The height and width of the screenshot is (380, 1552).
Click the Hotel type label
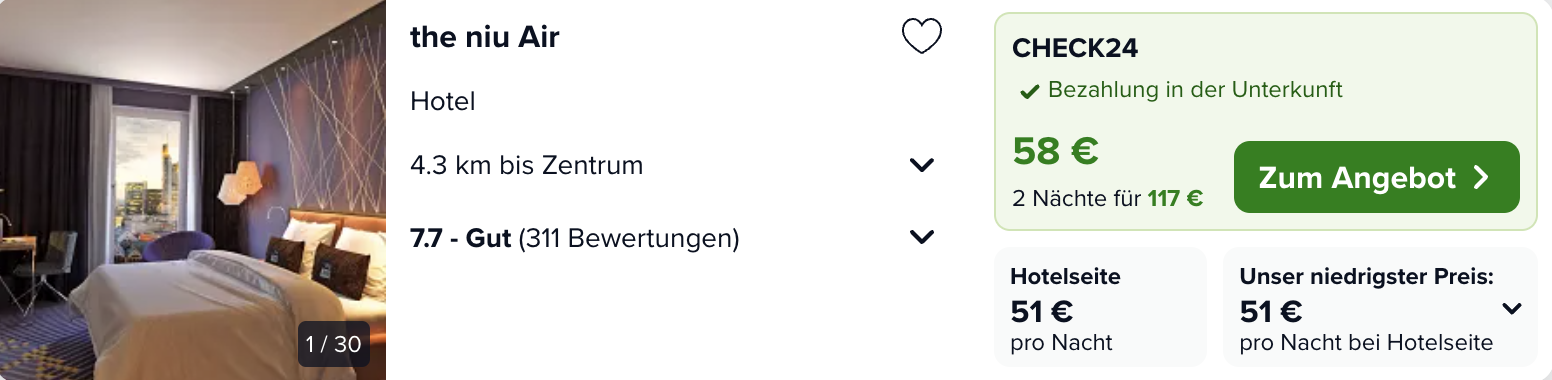(x=442, y=101)
